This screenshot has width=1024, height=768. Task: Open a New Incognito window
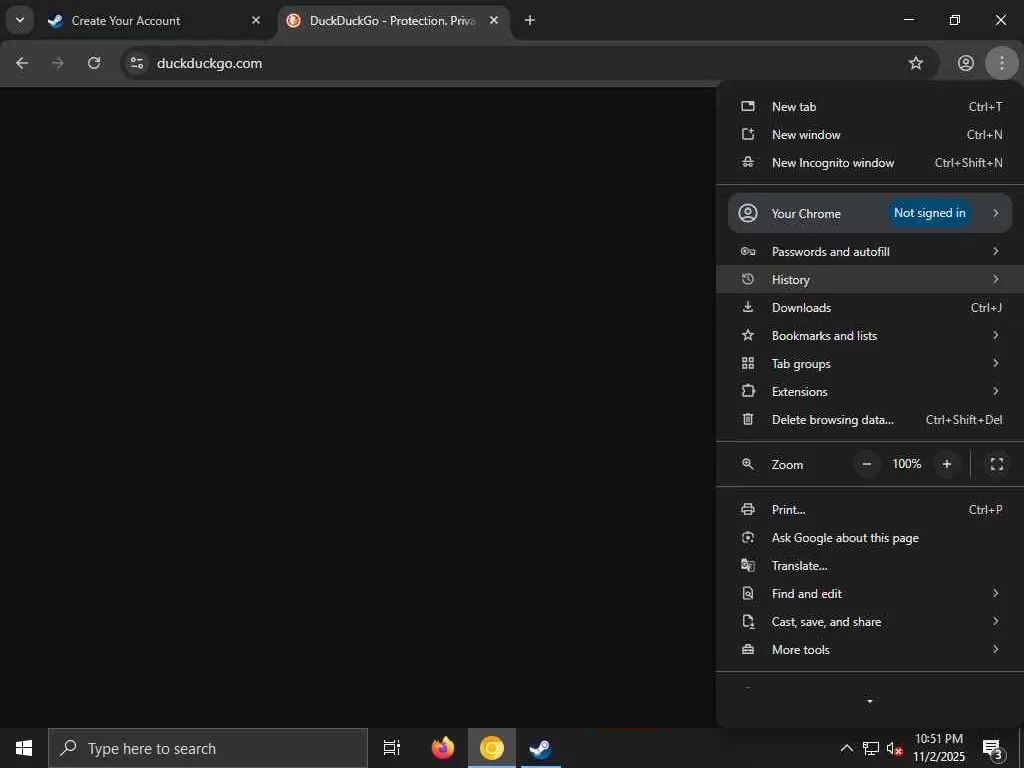(871, 163)
